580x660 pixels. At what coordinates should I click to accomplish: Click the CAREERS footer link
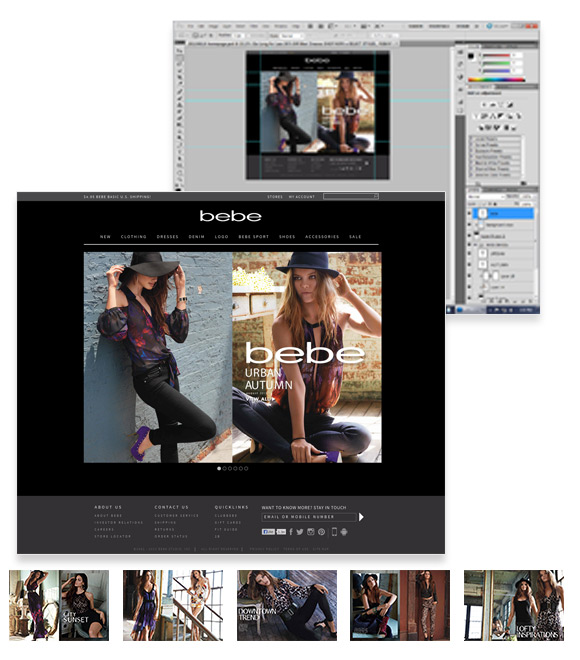click(104, 530)
